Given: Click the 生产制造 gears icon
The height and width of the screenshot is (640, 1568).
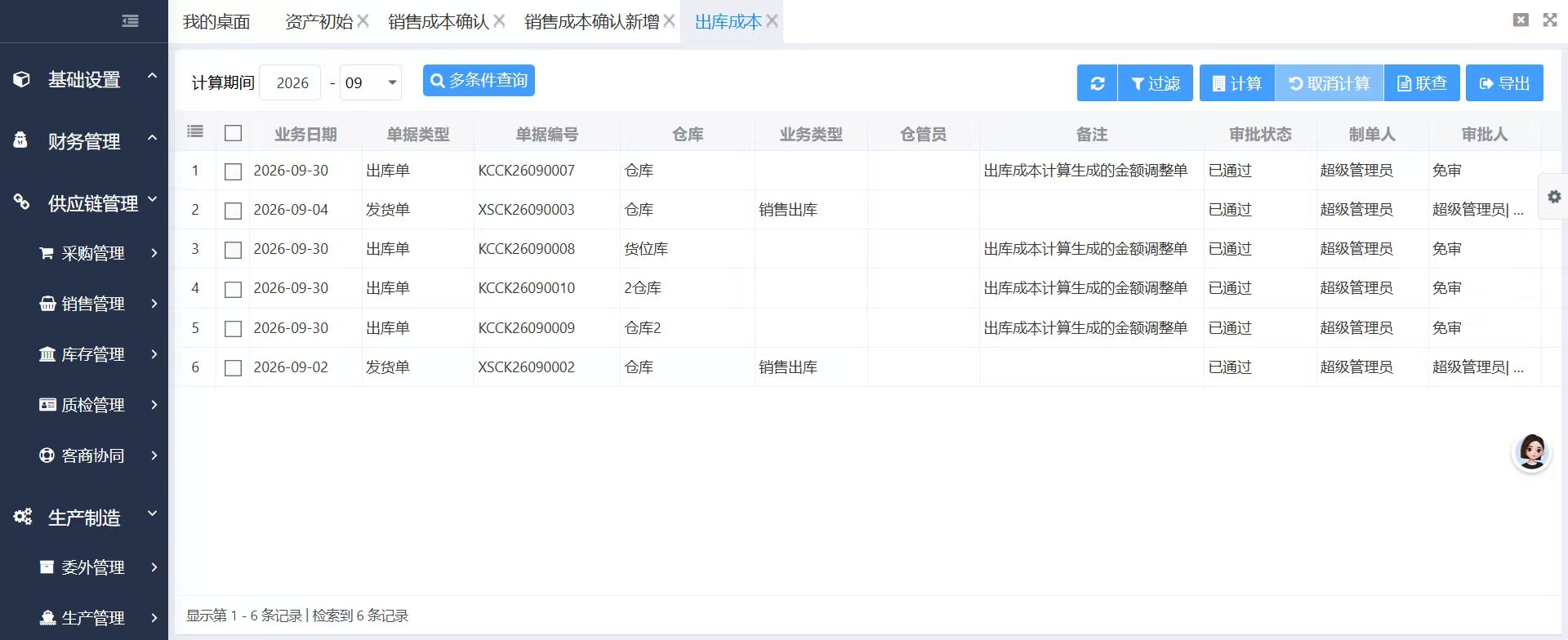Looking at the screenshot, I should pyautogui.click(x=23, y=516).
